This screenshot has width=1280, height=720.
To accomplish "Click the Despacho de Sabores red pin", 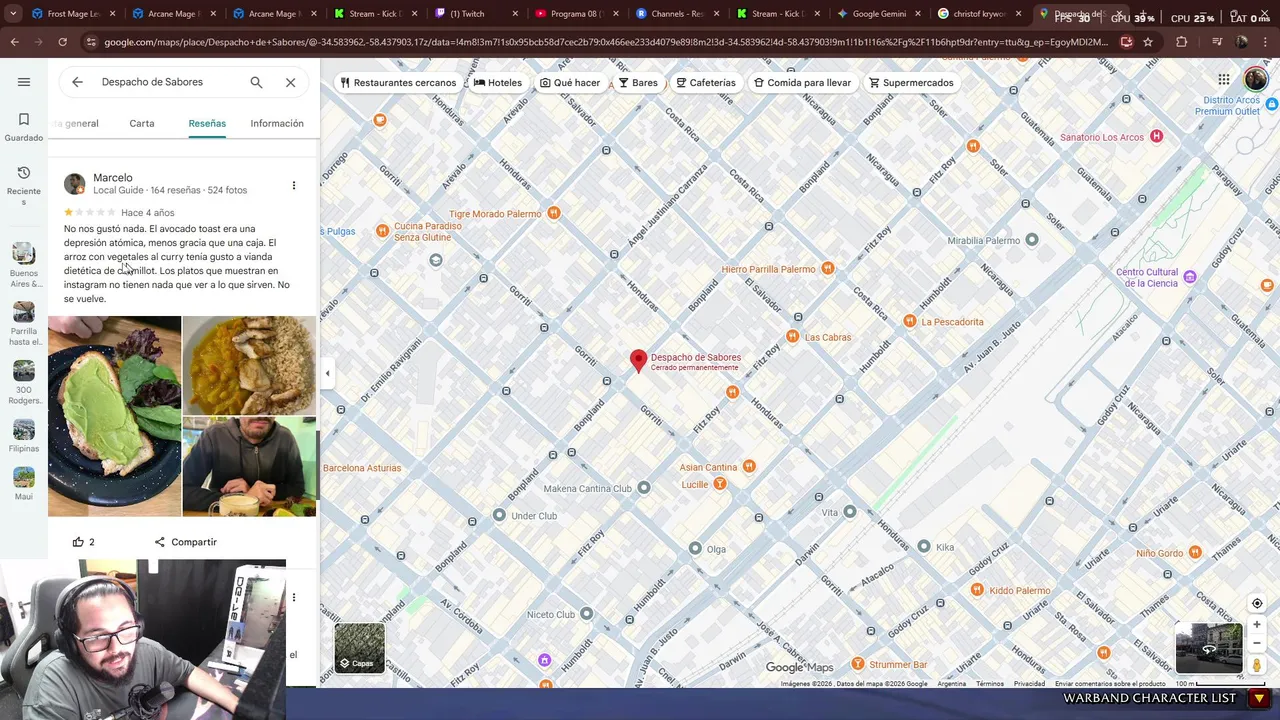I will (x=638, y=361).
